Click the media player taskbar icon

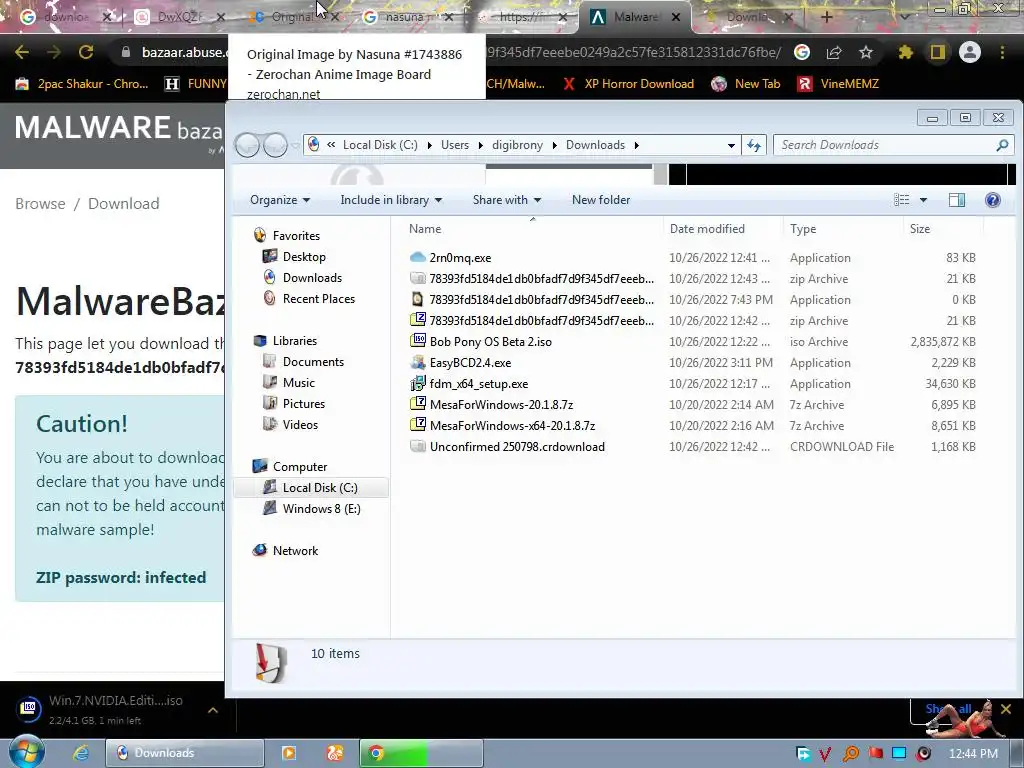[x=289, y=753]
